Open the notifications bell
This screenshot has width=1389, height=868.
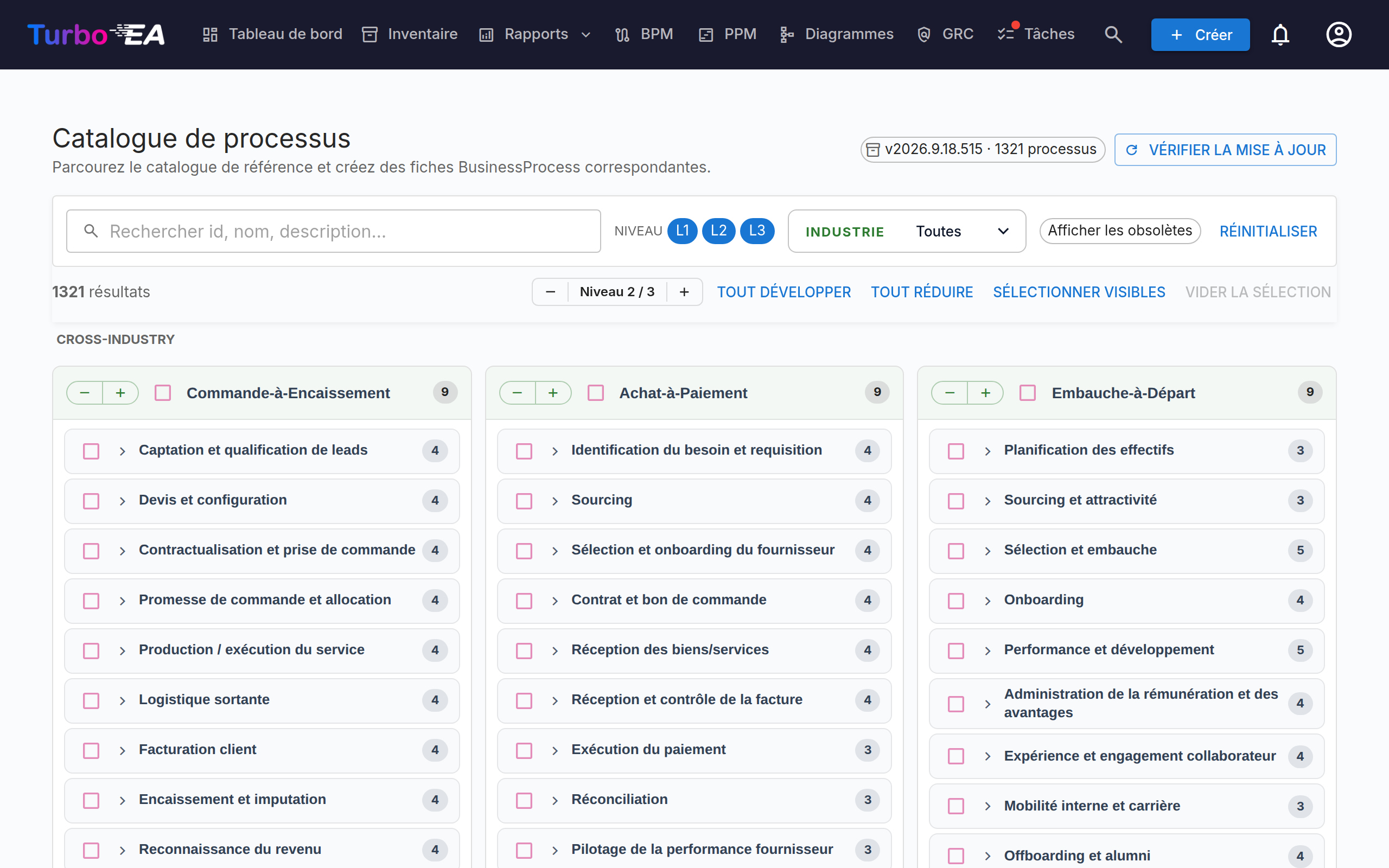pyautogui.click(x=1280, y=34)
